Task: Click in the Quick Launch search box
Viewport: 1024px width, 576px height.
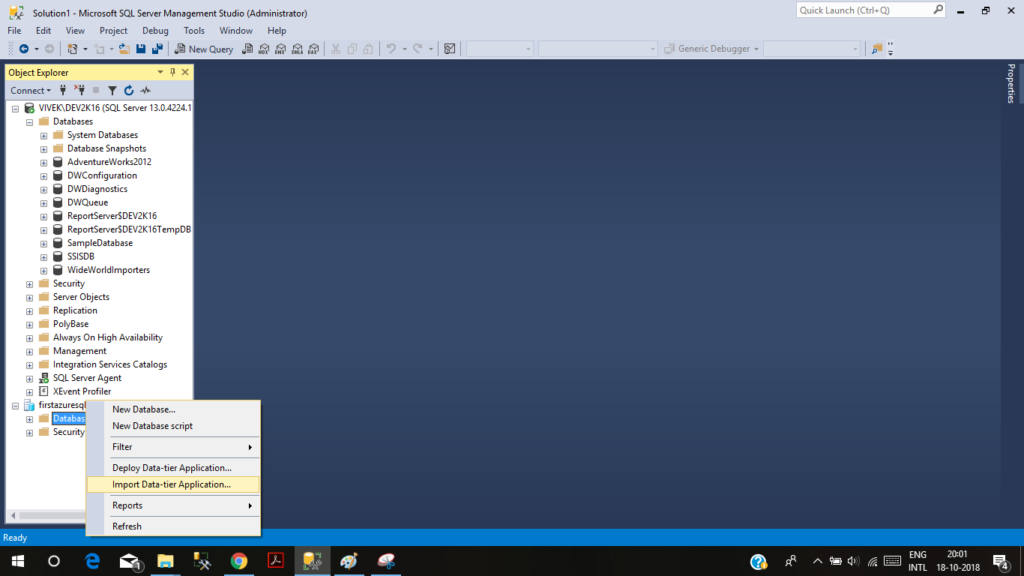Action: pos(864,11)
